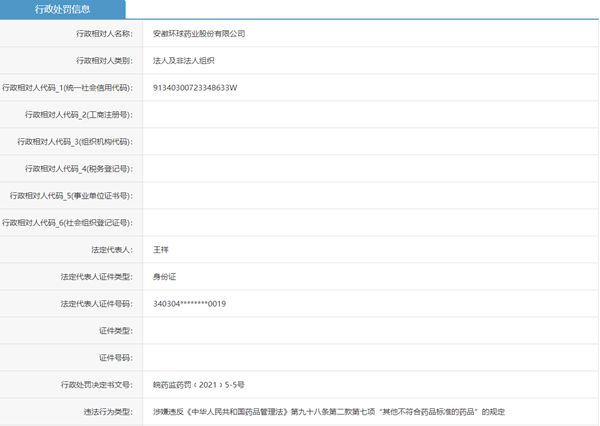Viewport: 600px width, 426px height.
Task: Click the 行政相对人名称 label
Action: (105, 33)
